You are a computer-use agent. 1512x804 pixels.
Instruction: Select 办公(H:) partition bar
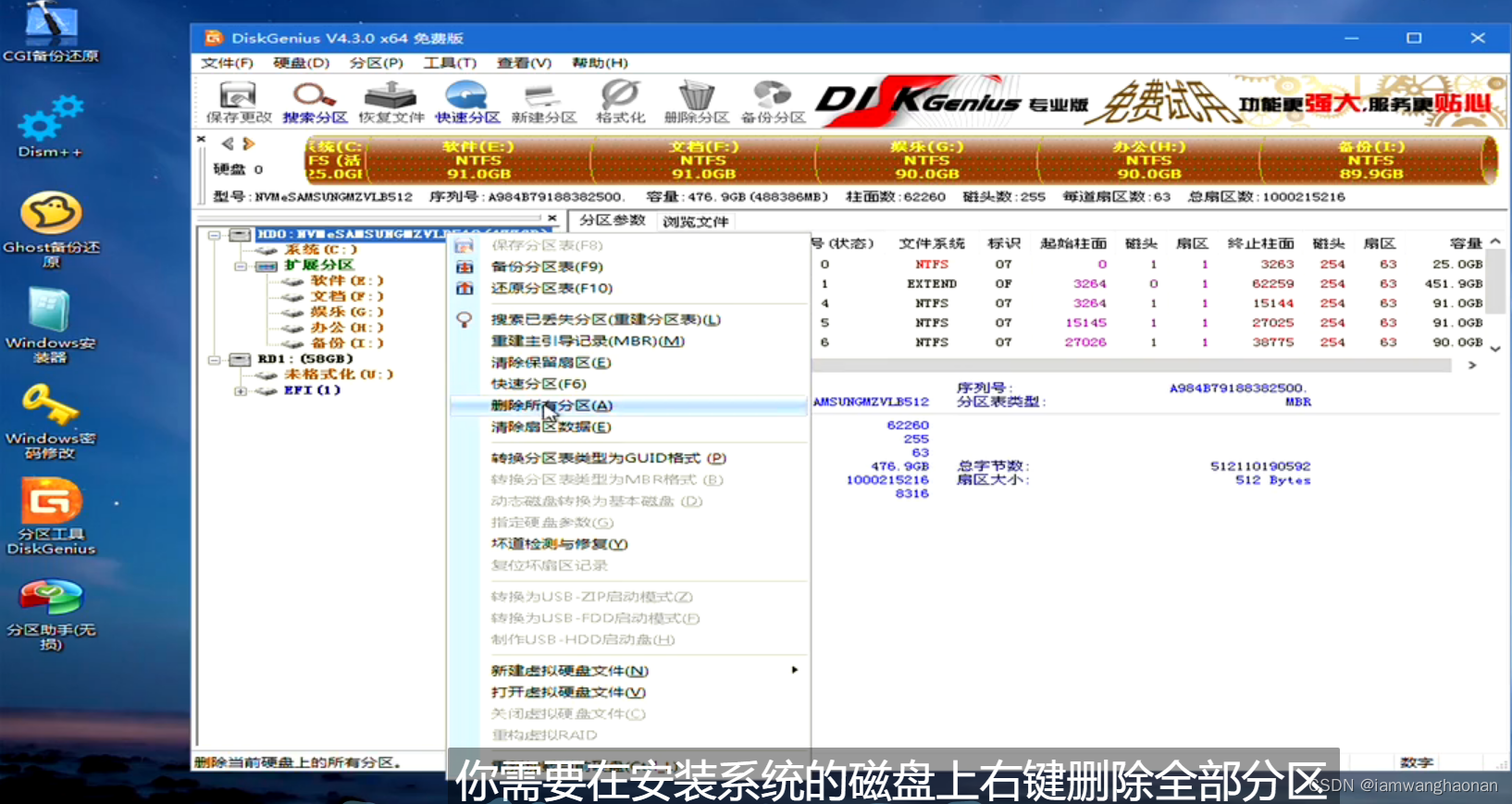(1148, 160)
